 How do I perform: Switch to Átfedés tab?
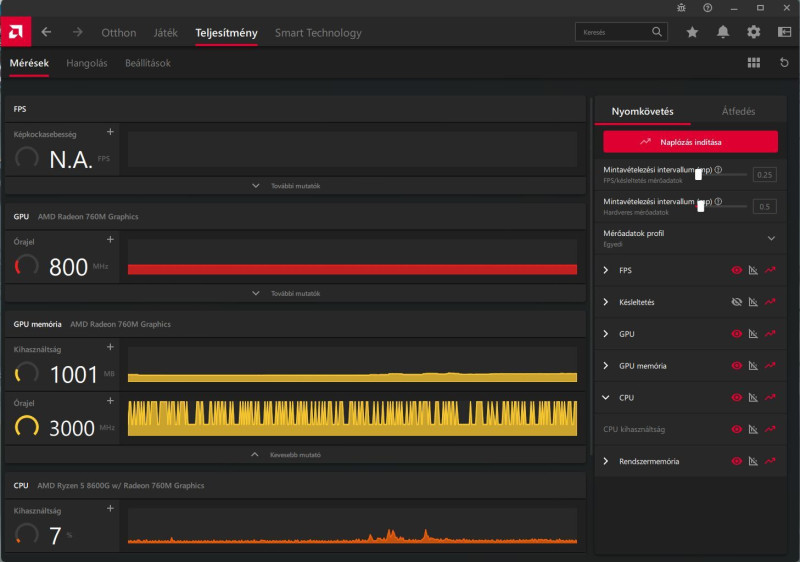pos(738,111)
